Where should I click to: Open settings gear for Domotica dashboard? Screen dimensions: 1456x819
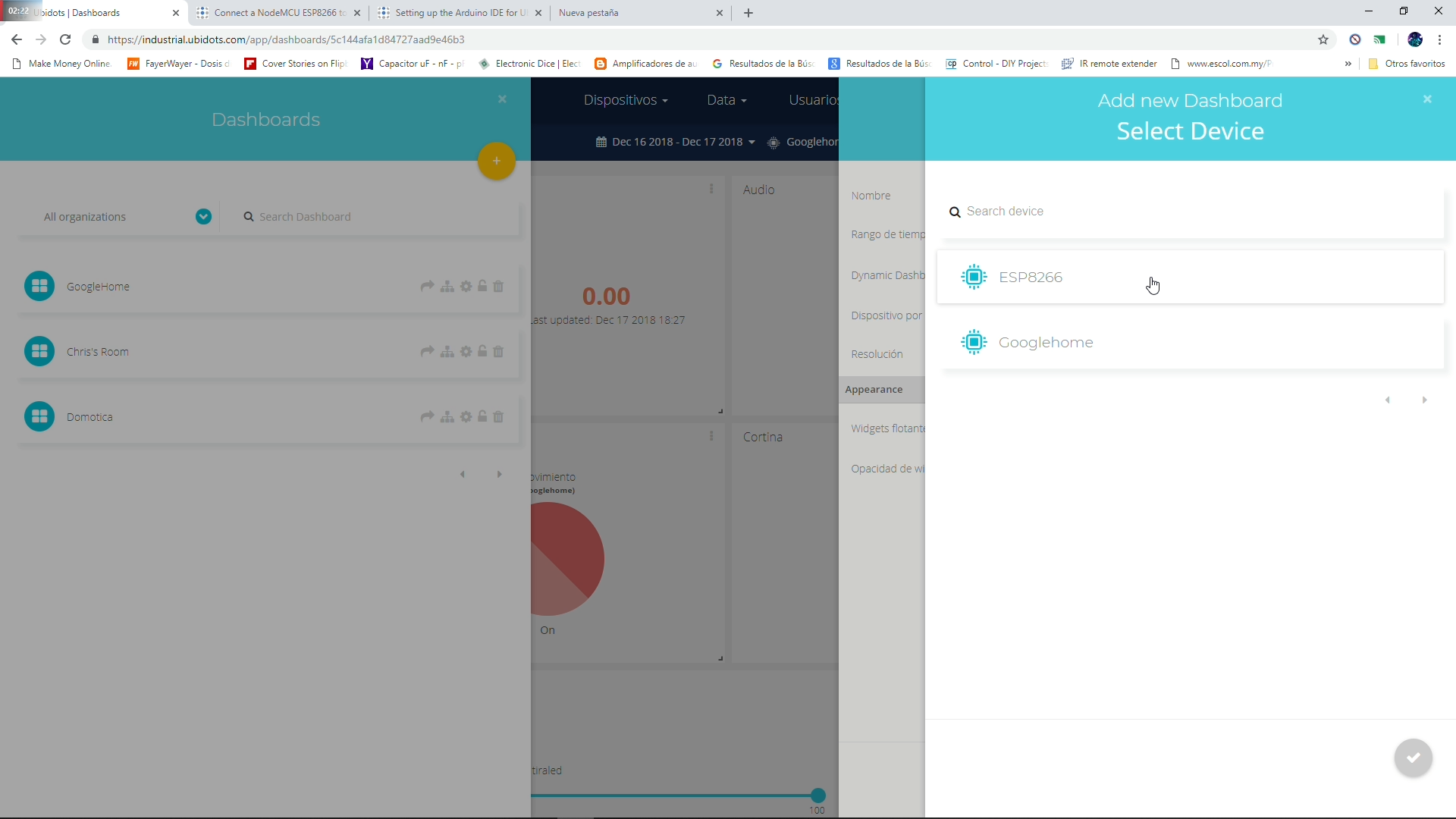click(466, 417)
